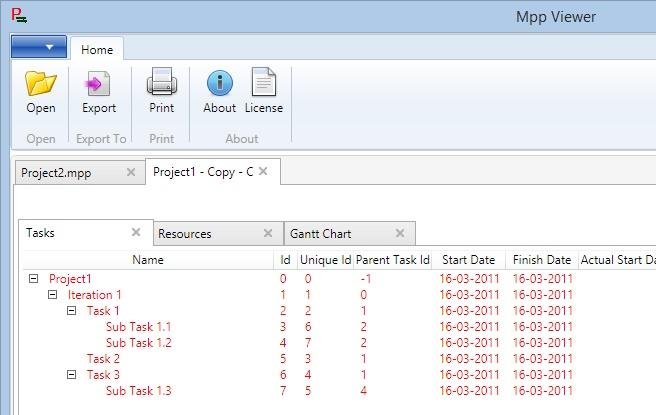This screenshot has height=415, width=656.
Task: Close the Project2.mpp tab
Action: 131,172
